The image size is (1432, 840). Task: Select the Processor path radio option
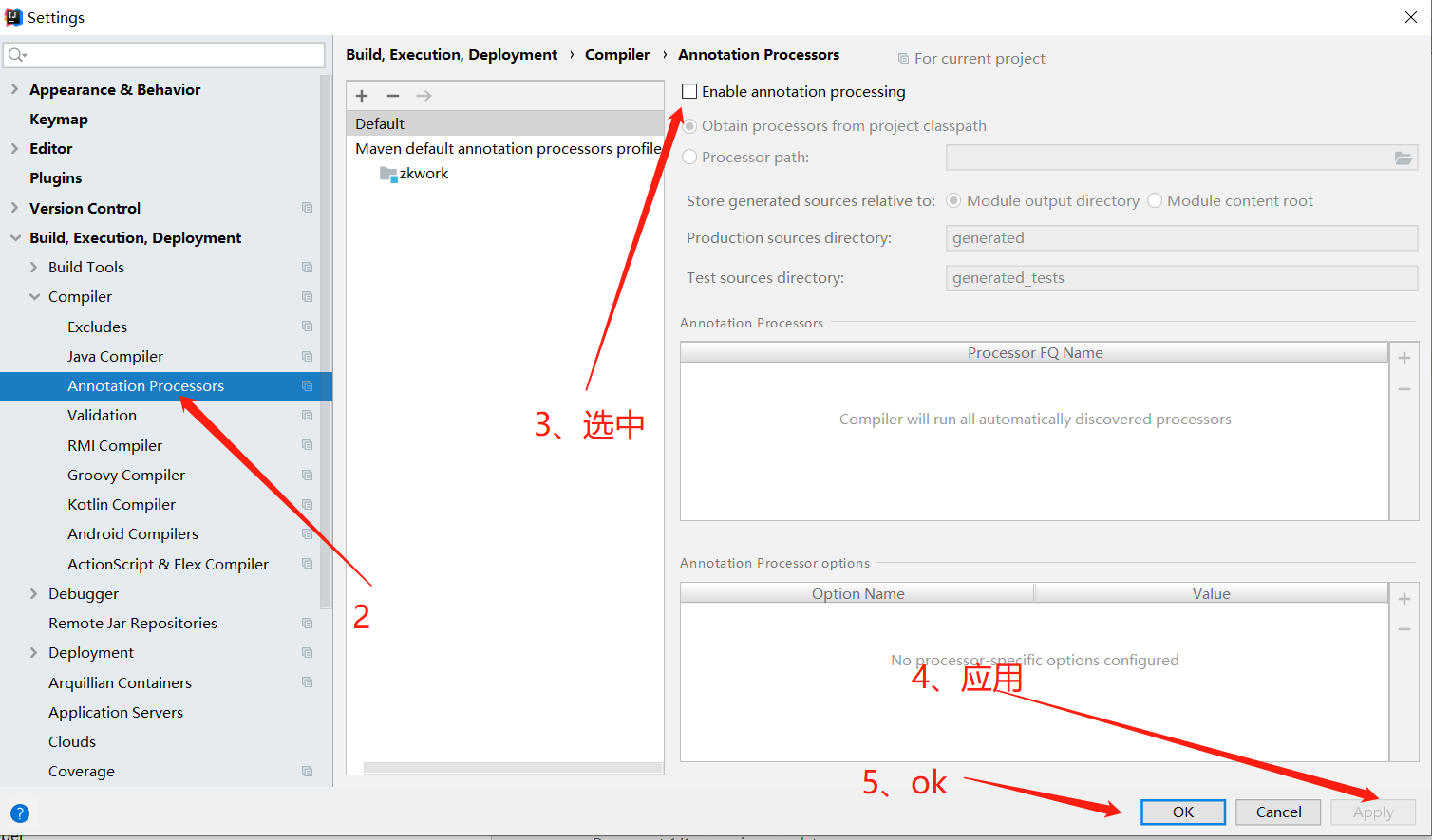[690, 158]
